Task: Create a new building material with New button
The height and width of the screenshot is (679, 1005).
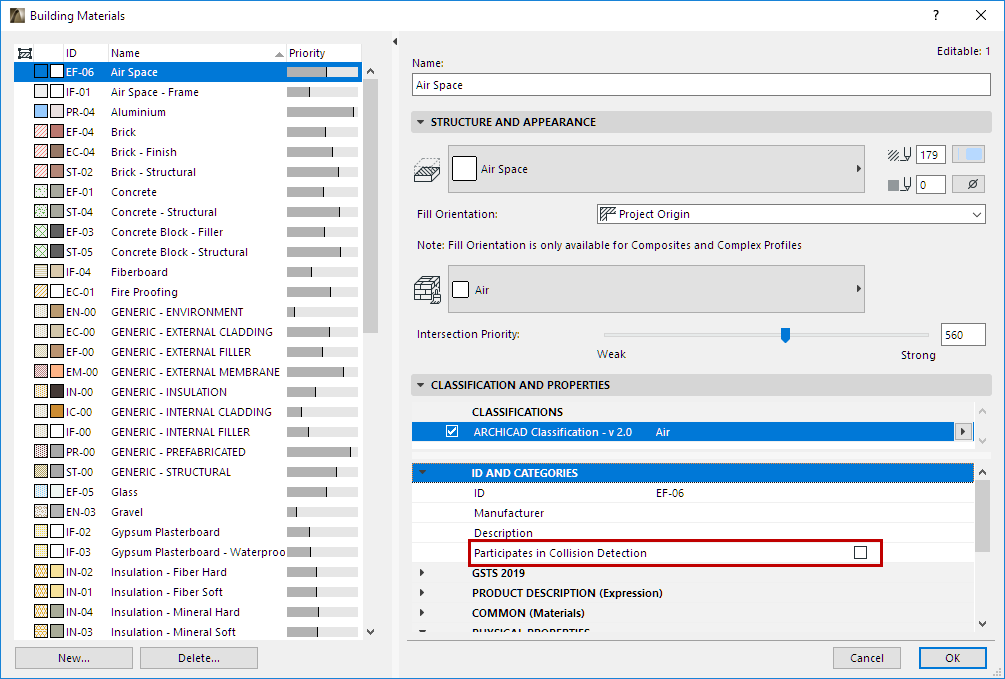Action: [73, 657]
